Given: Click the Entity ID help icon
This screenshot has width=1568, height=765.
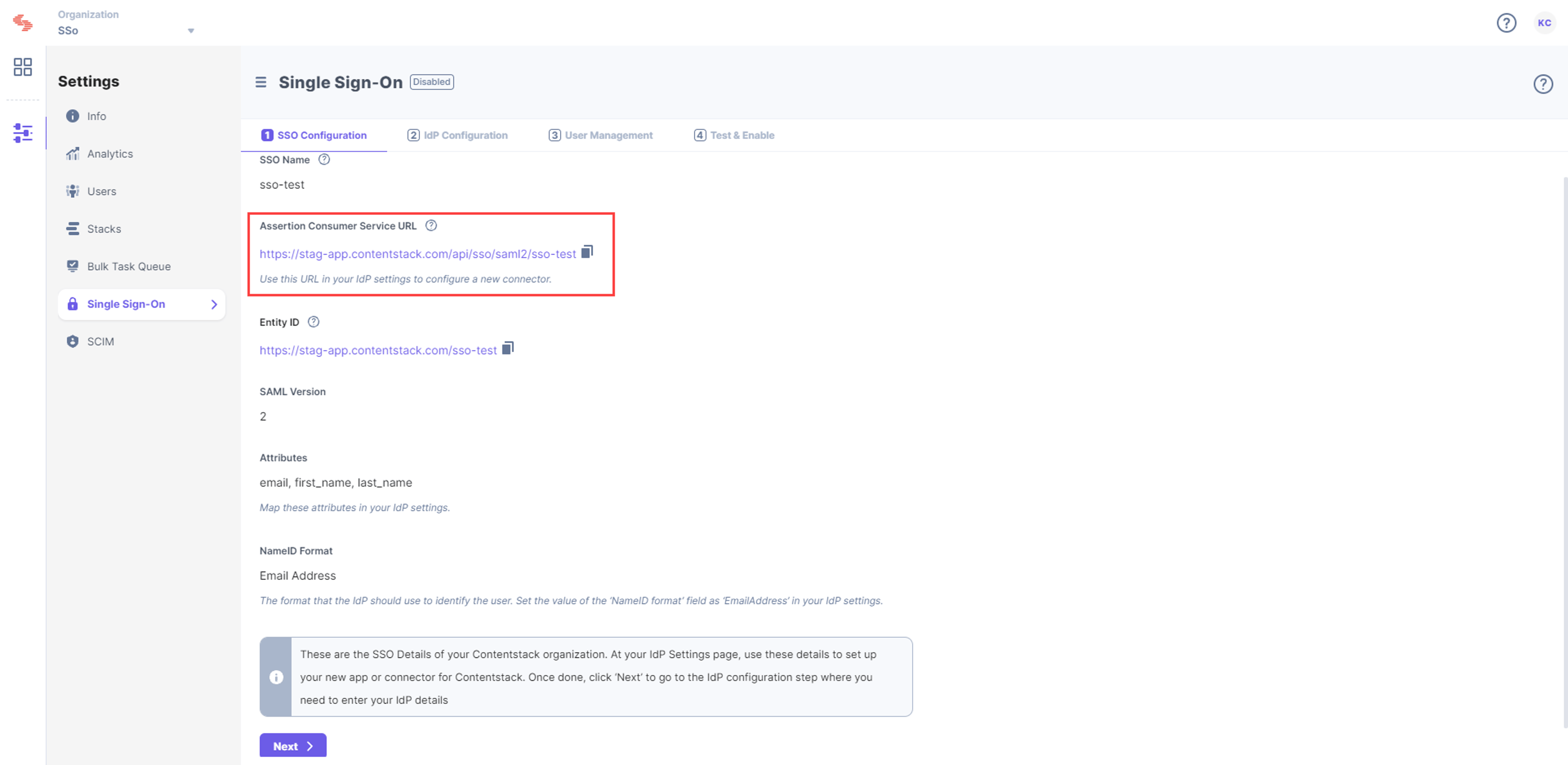Looking at the screenshot, I should 314,322.
